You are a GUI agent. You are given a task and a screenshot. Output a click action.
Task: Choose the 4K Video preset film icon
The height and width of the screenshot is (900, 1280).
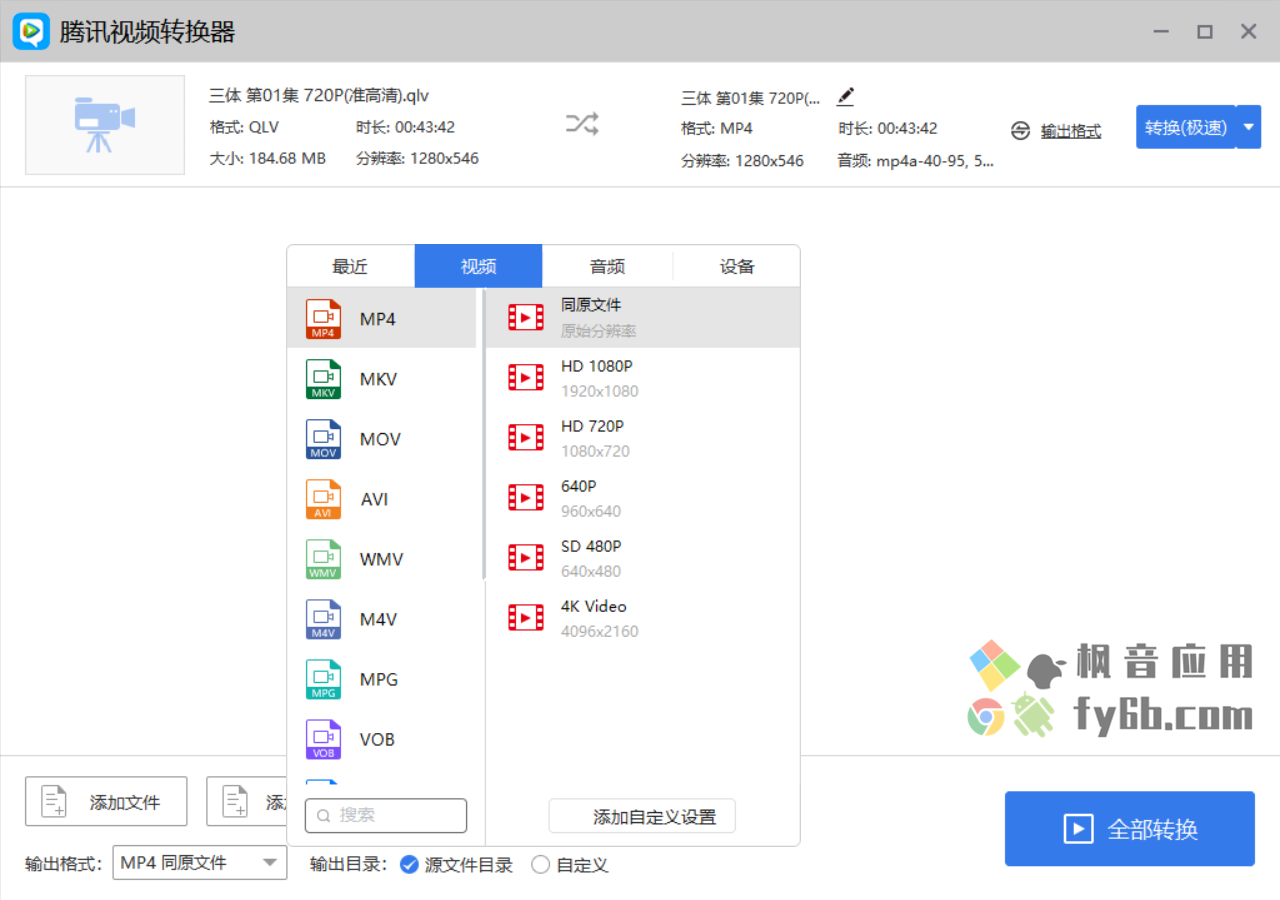pos(526,618)
